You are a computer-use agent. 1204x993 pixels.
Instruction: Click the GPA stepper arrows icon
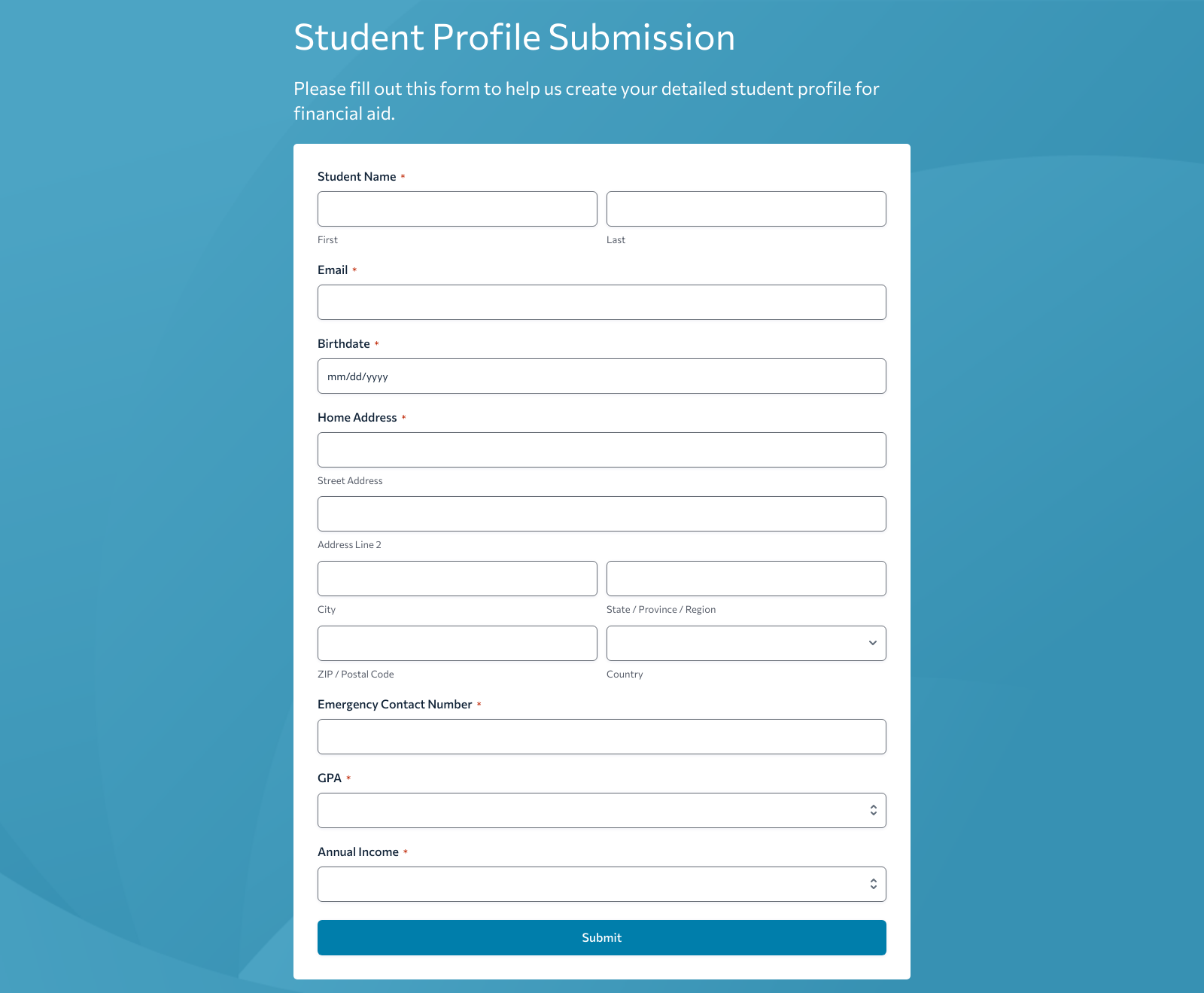coord(873,810)
